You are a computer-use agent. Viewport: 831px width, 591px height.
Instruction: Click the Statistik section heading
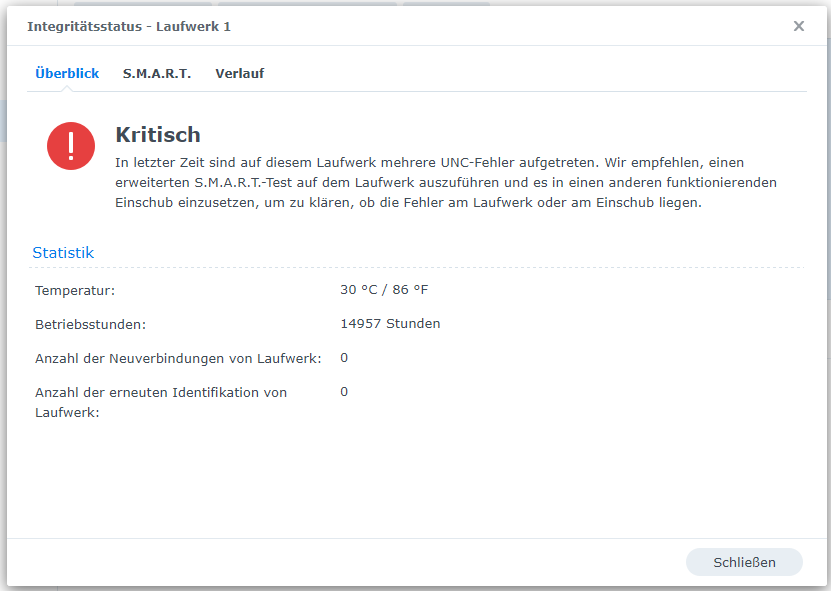point(63,253)
